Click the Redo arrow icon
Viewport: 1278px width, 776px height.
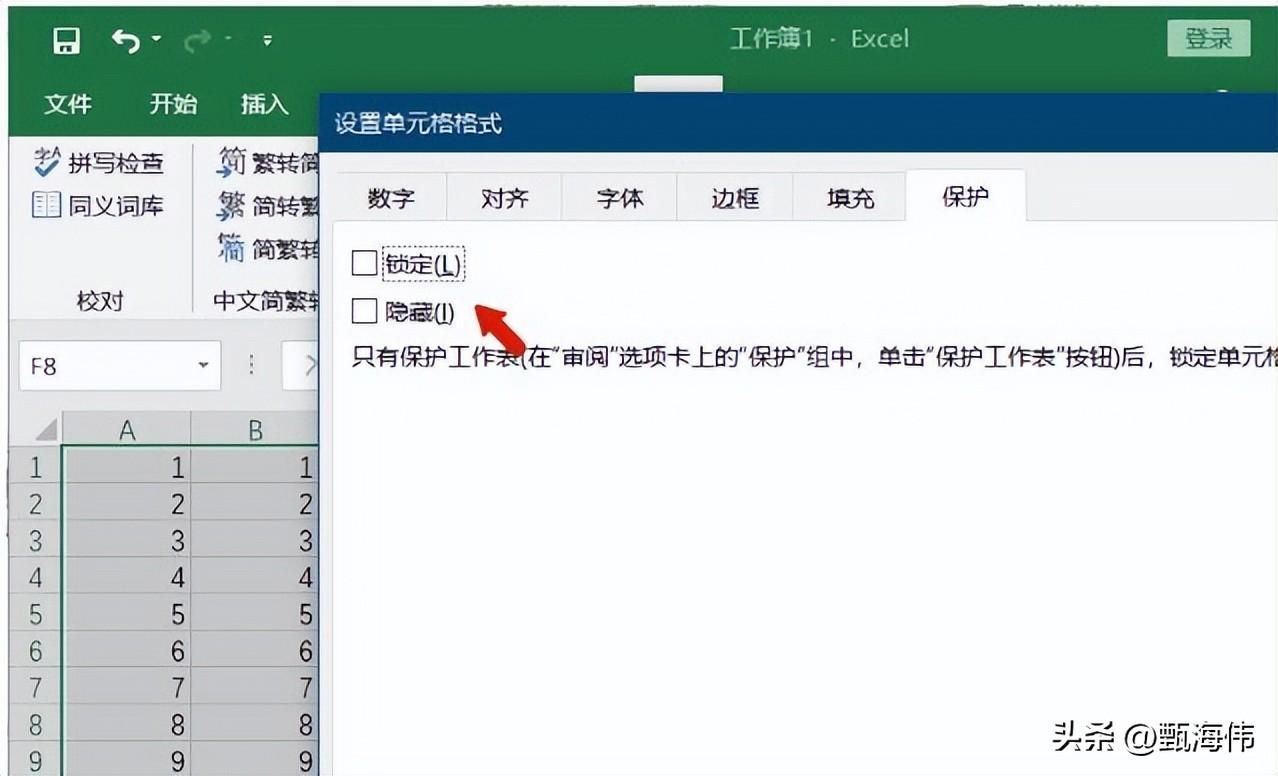click(x=197, y=40)
